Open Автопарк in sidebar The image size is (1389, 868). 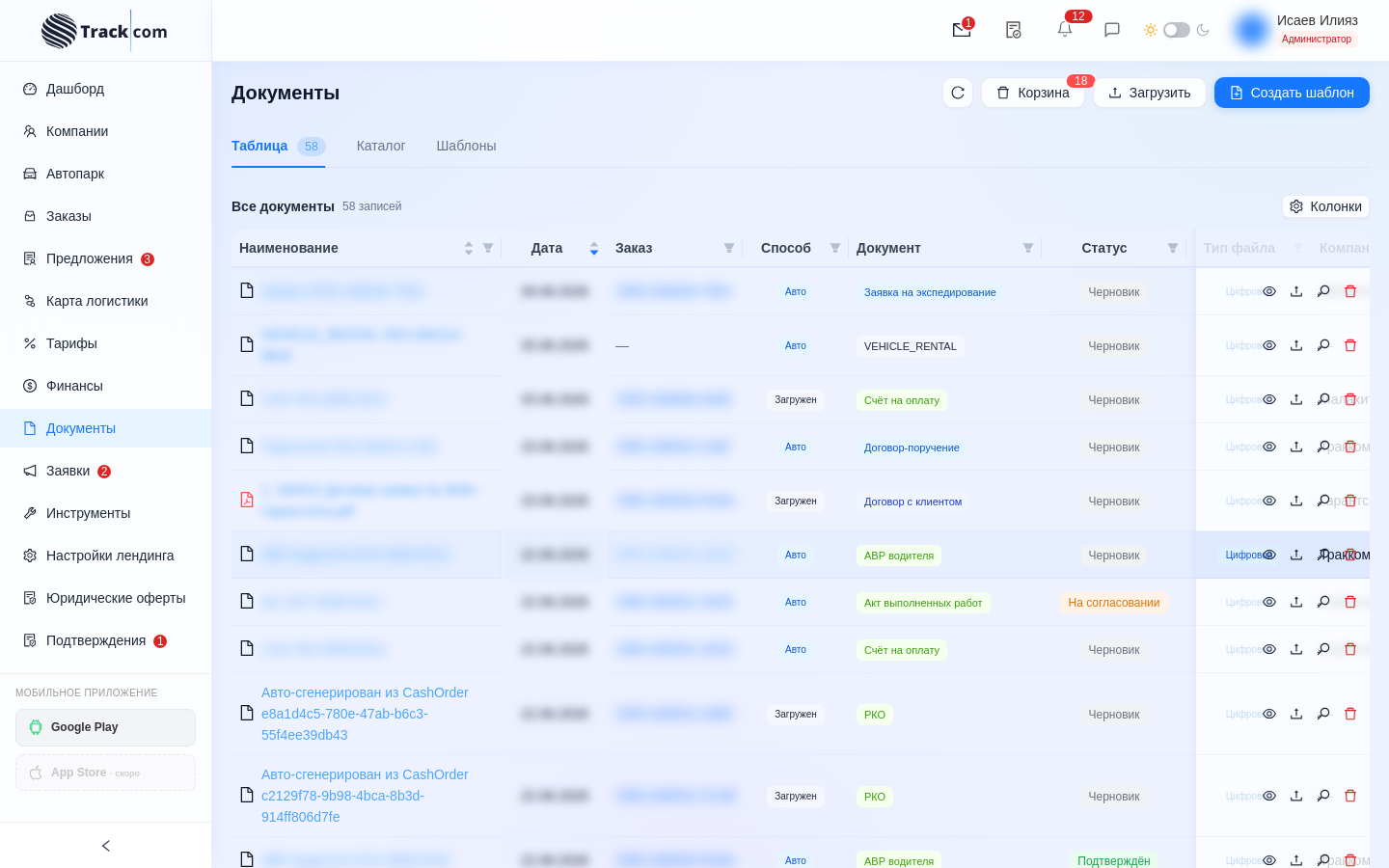[106, 174]
